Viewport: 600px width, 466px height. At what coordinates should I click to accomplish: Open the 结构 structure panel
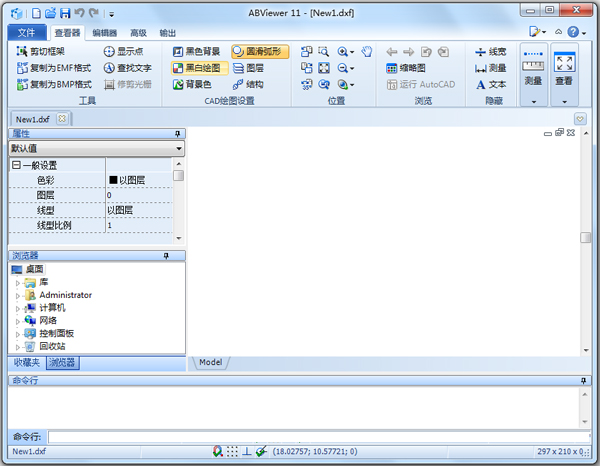coord(248,84)
